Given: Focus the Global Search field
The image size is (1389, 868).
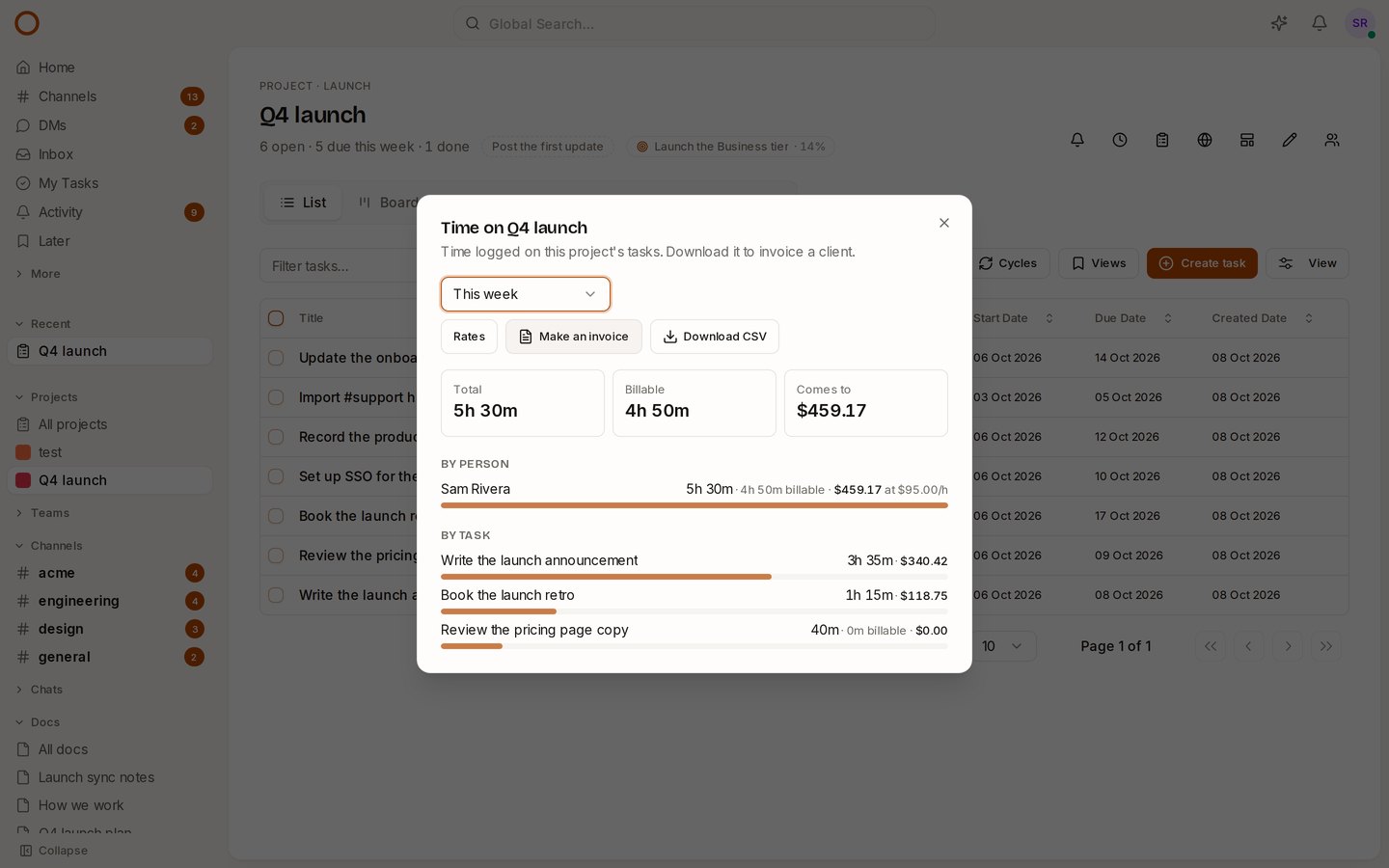Looking at the screenshot, I should click(694, 23).
